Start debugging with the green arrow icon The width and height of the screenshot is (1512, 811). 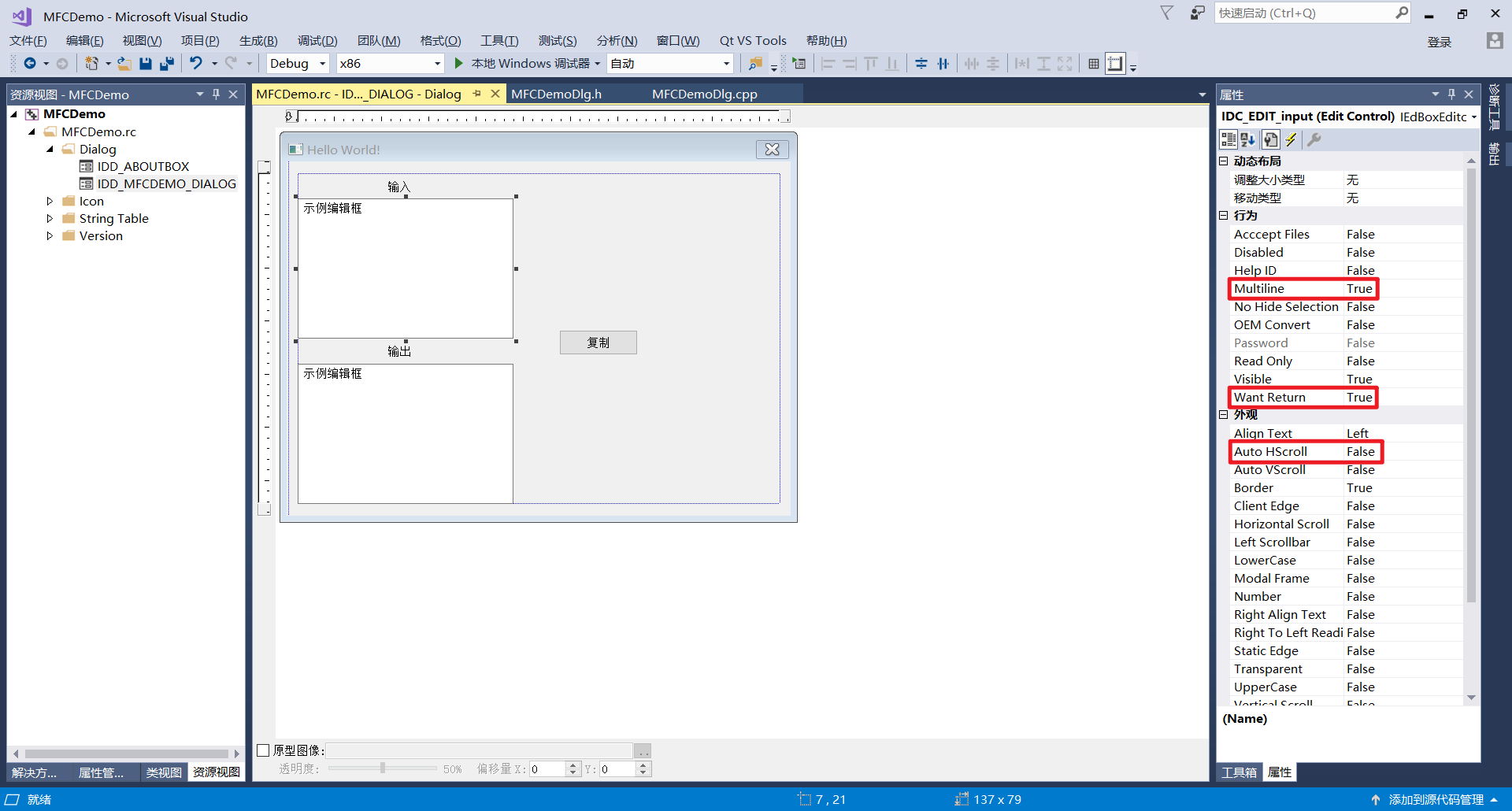[458, 63]
